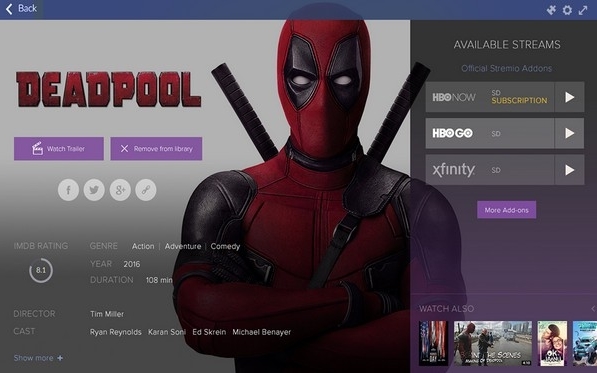
Task: Click the More Add-ons button
Action: [x=506, y=210]
